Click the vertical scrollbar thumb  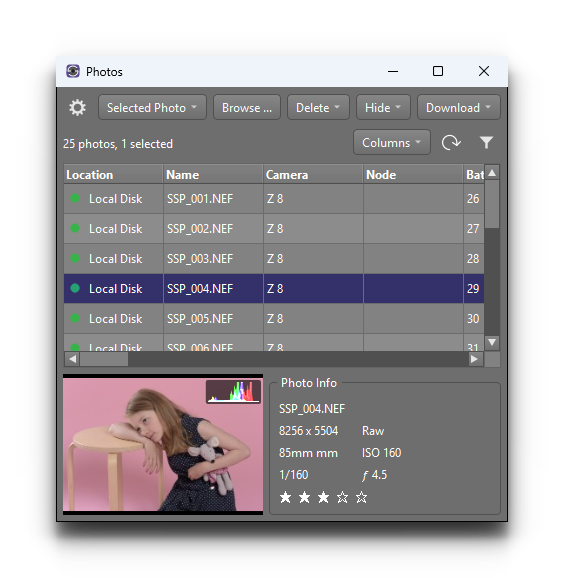492,204
